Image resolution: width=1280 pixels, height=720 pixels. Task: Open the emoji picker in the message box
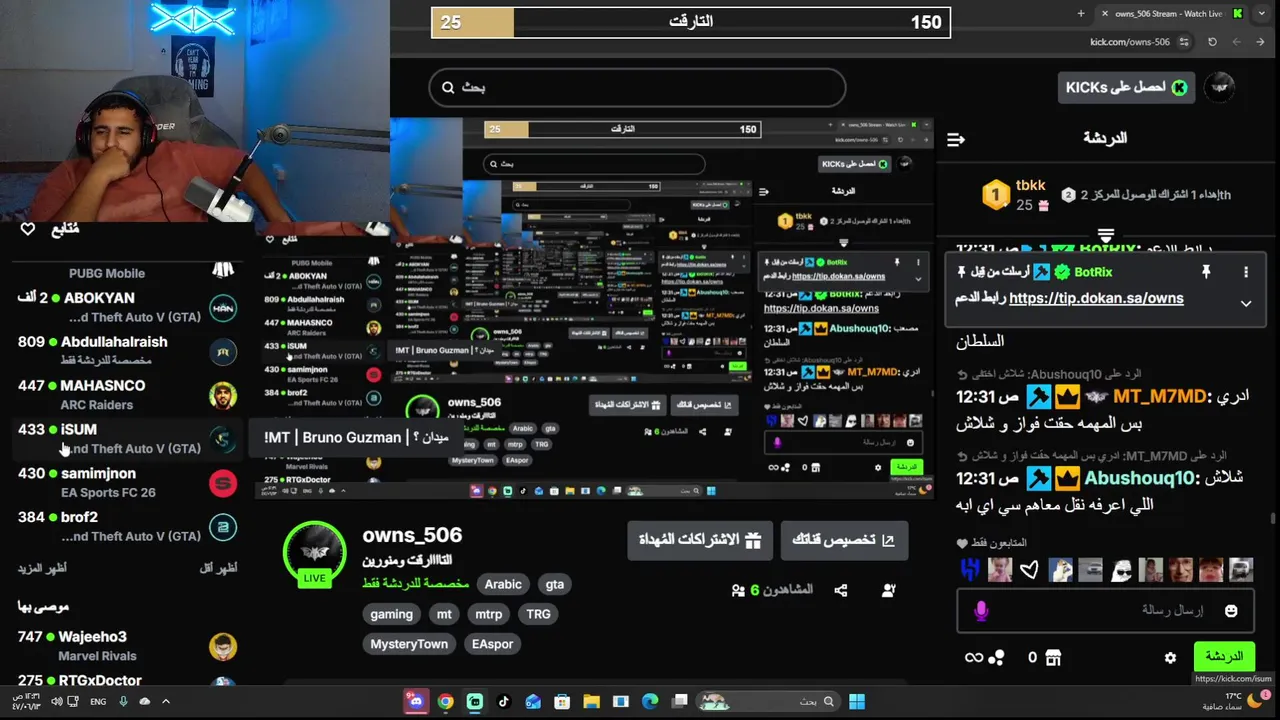pyautogui.click(x=1231, y=610)
